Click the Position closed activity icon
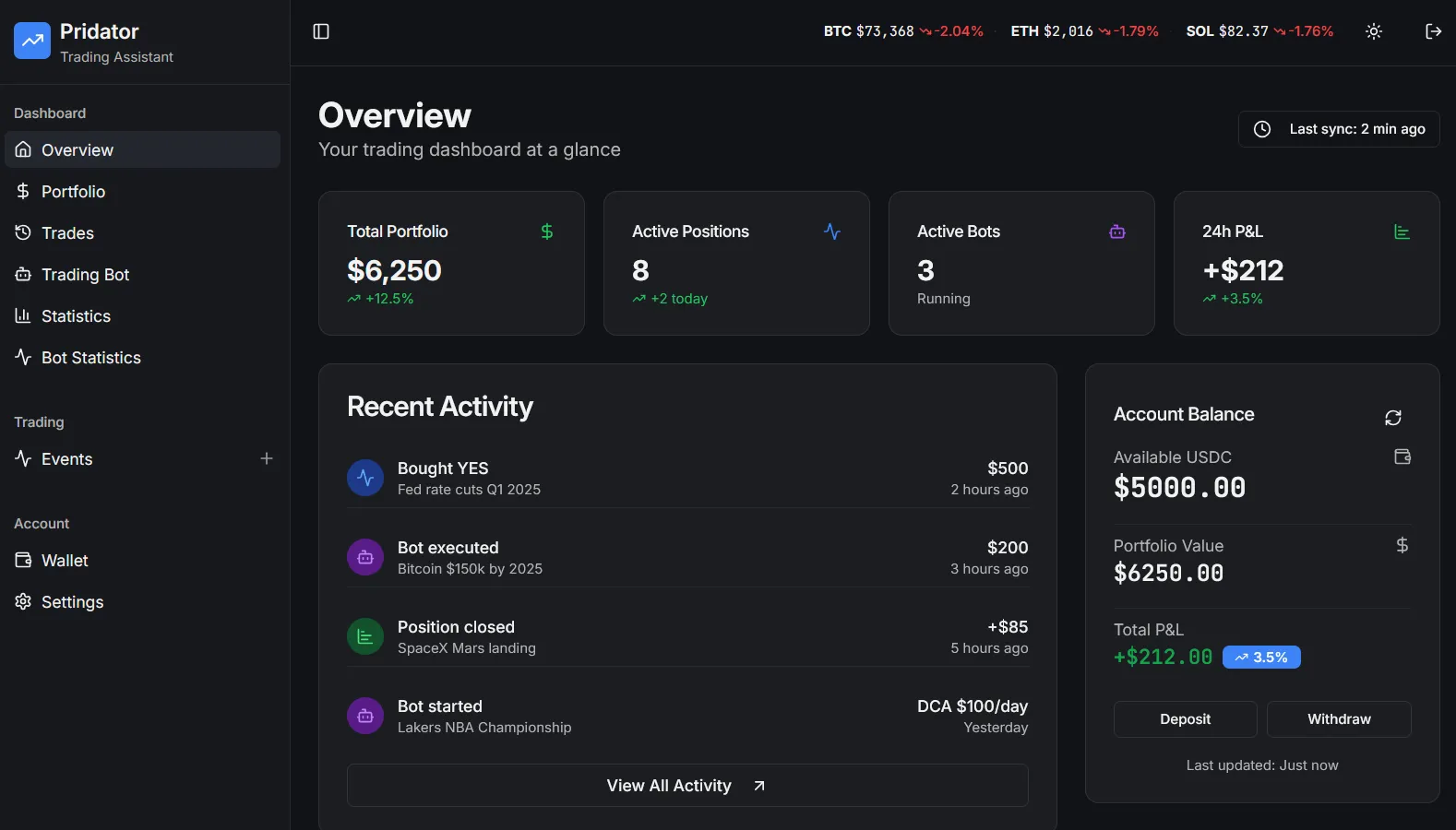The height and width of the screenshot is (830, 1456). [x=365, y=636]
